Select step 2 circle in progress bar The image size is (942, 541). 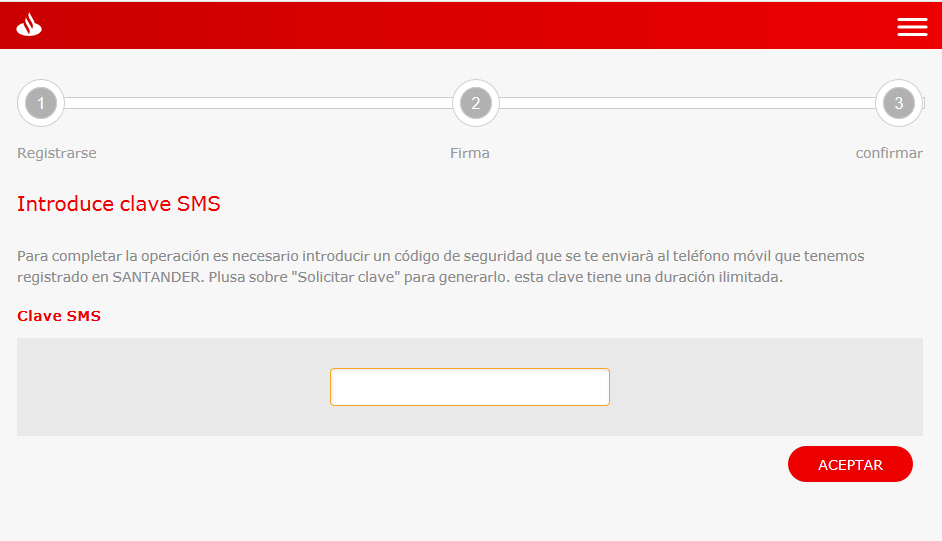click(476, 103)
